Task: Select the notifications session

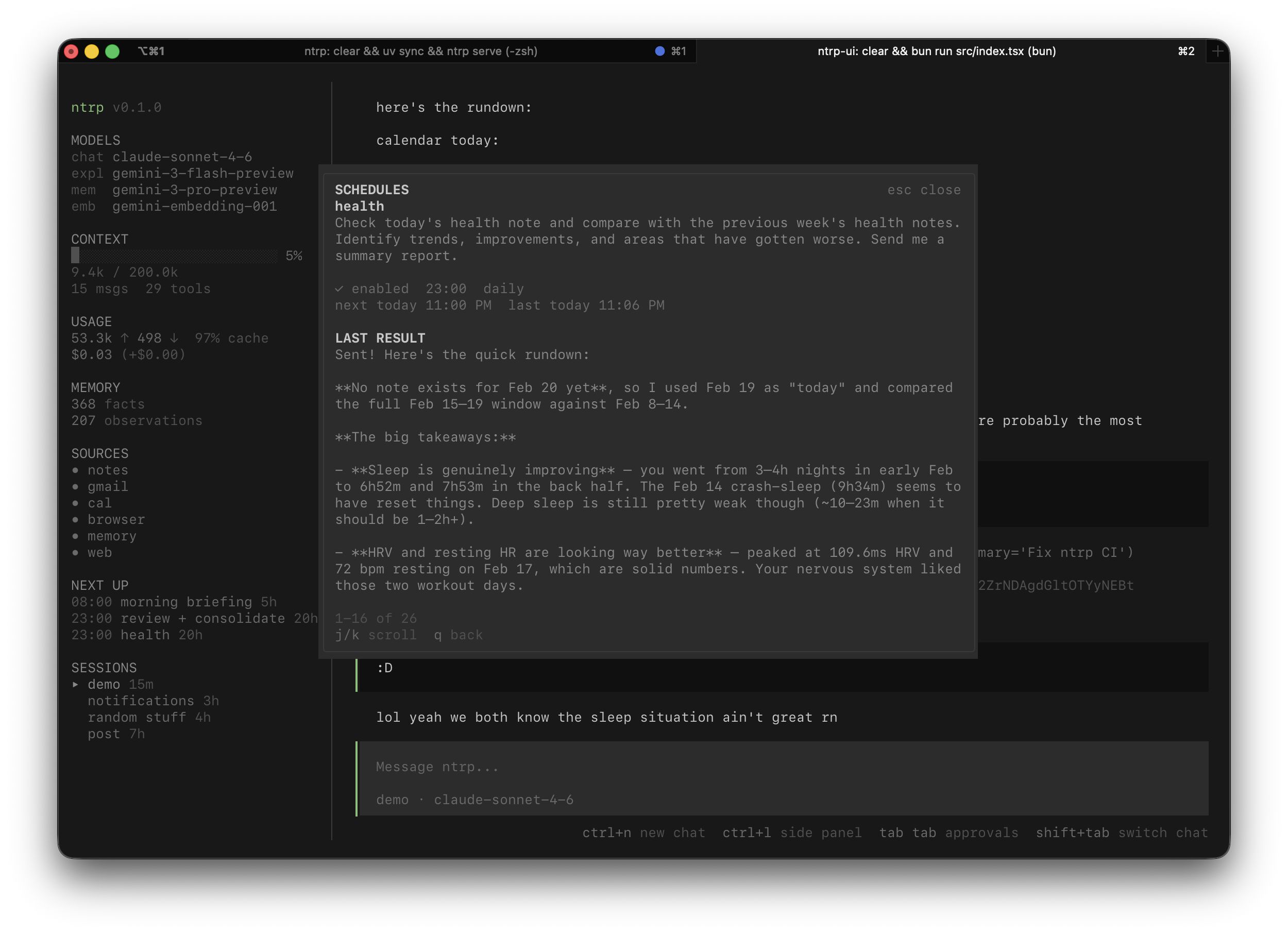Action: (x=140, y=701)
